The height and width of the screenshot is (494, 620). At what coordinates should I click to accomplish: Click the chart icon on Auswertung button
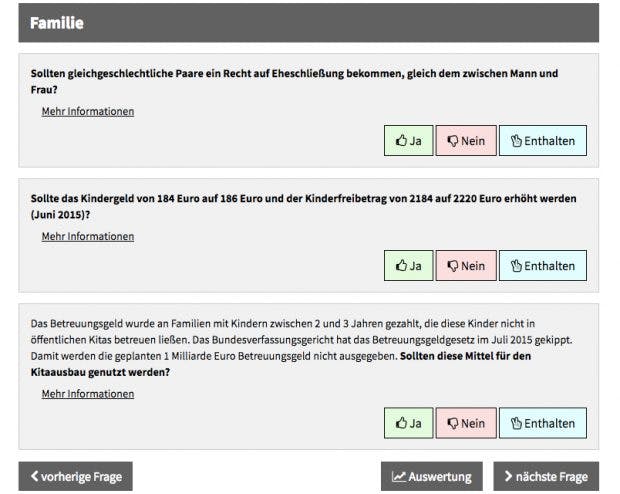(399, 477)
